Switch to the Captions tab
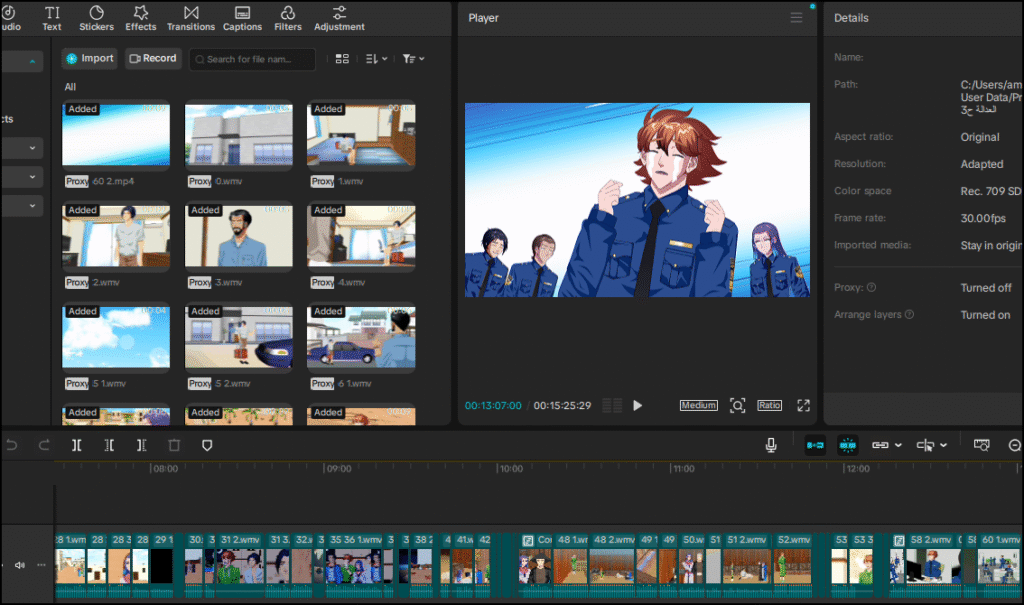The image size is (1024, 605). tap(242, 18)
